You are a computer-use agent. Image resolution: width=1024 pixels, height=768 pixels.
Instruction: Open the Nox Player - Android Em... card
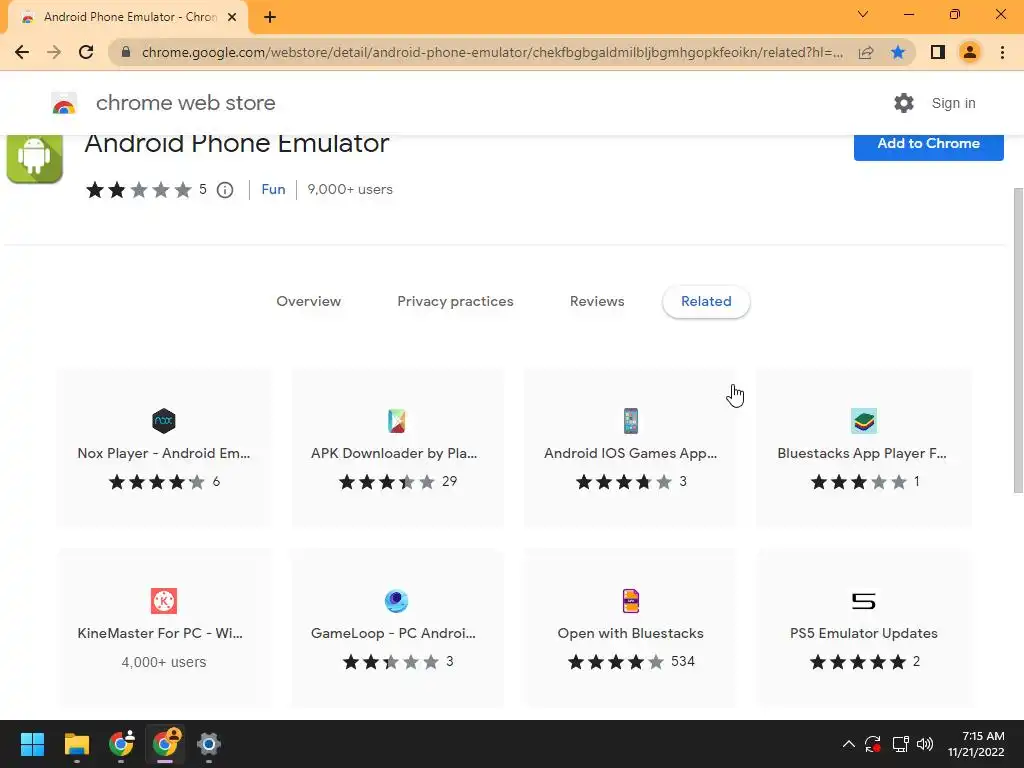[x=164, y=448]
